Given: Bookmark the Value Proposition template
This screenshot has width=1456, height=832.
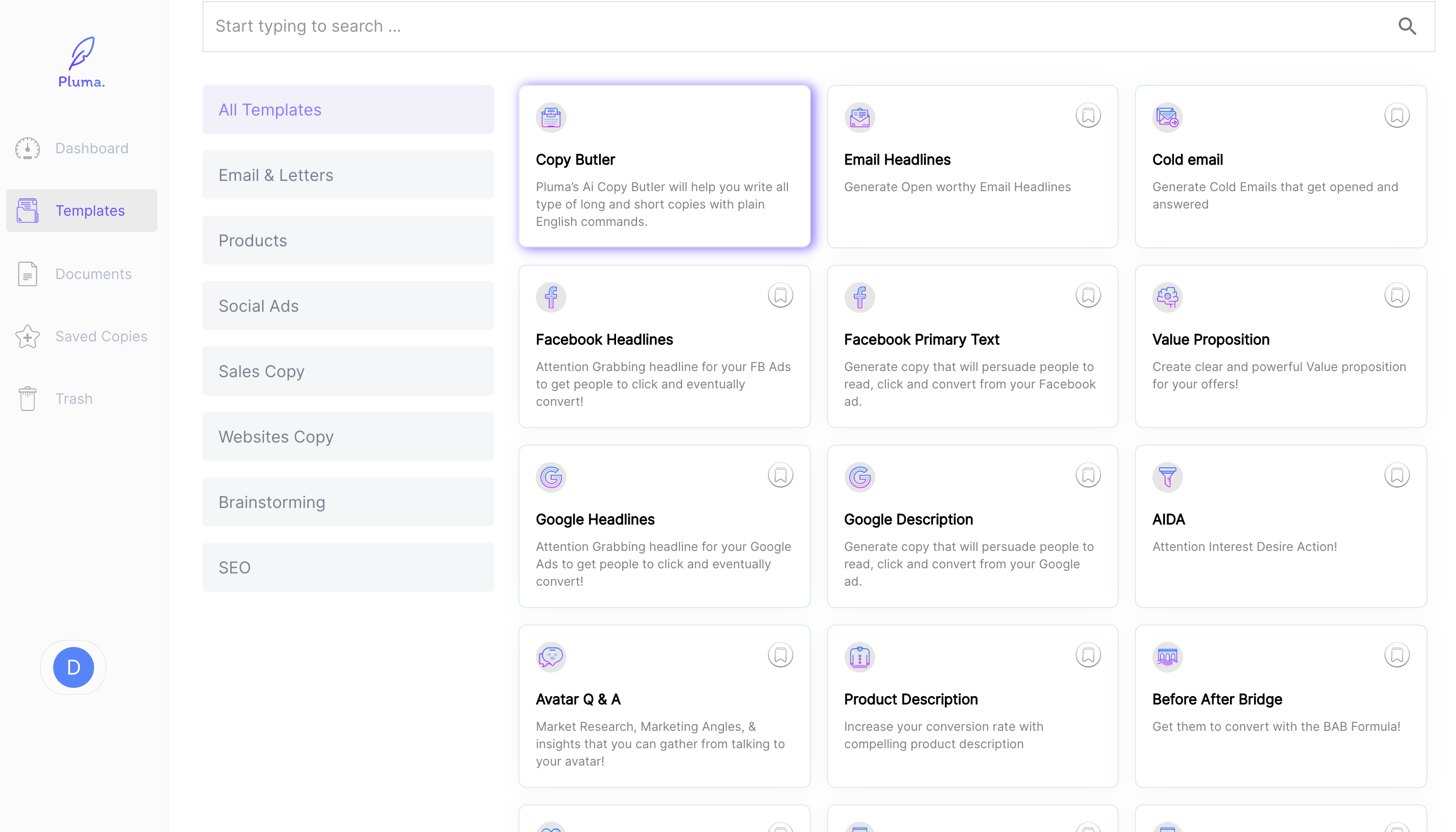Looking at the screenshot, I should [x=1396, y=296].
